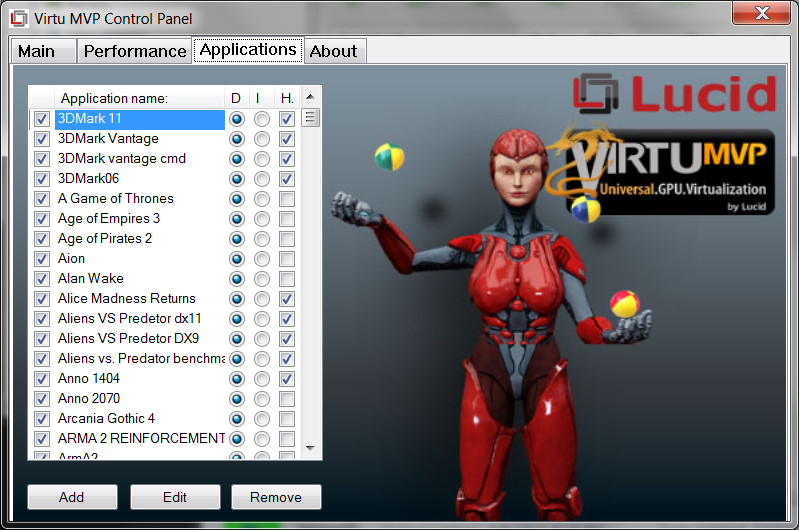Screen dimensions: 799x530
Task: Select the 3DMark vantage cmd entry
Action: coord(140,158)
